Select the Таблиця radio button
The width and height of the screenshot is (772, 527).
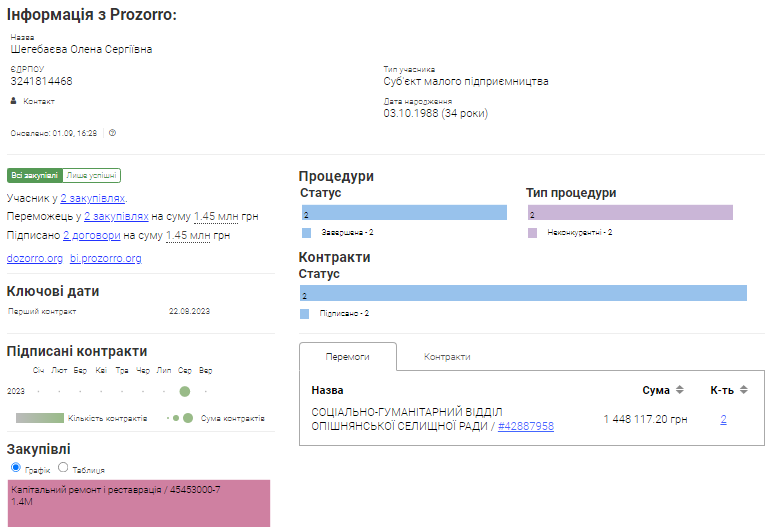(x=63, y=468)
